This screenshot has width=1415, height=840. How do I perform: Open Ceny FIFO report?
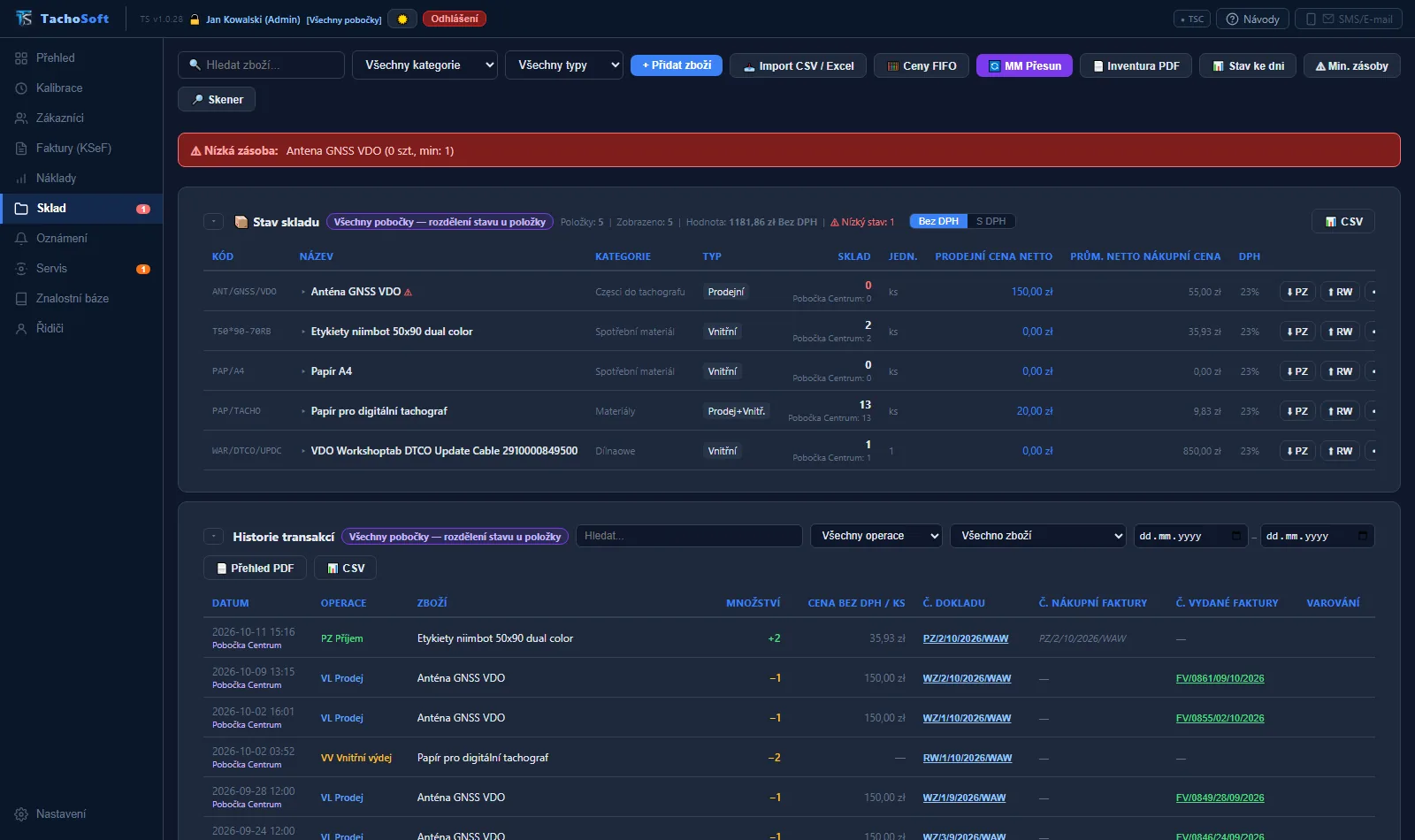tap(922, 65)
